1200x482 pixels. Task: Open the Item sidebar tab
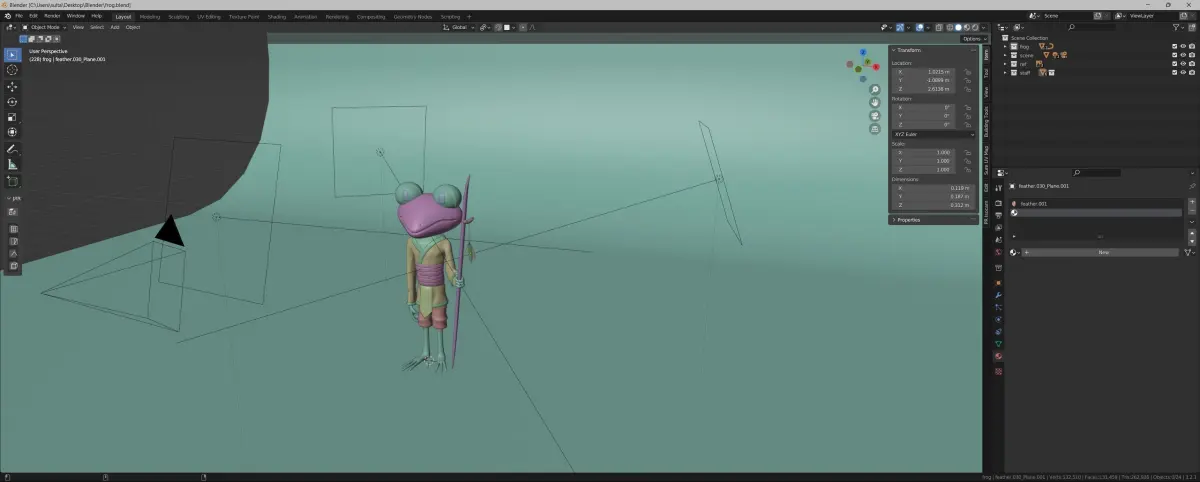985,56
